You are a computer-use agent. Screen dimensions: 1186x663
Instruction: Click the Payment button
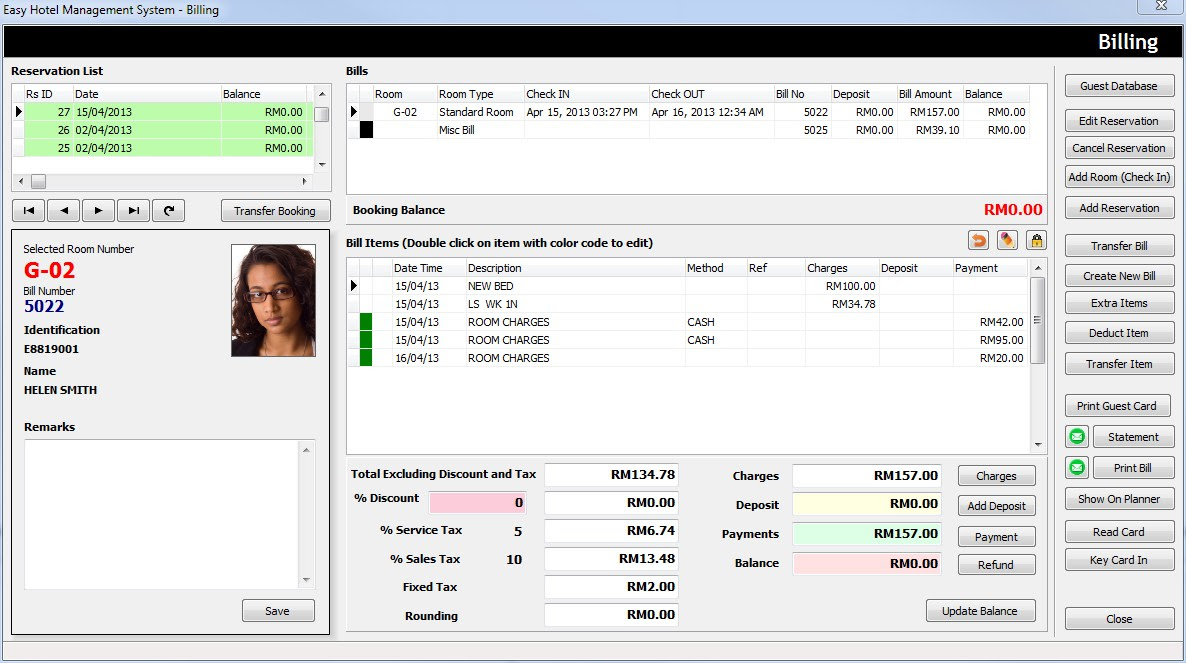coord(996,537)
